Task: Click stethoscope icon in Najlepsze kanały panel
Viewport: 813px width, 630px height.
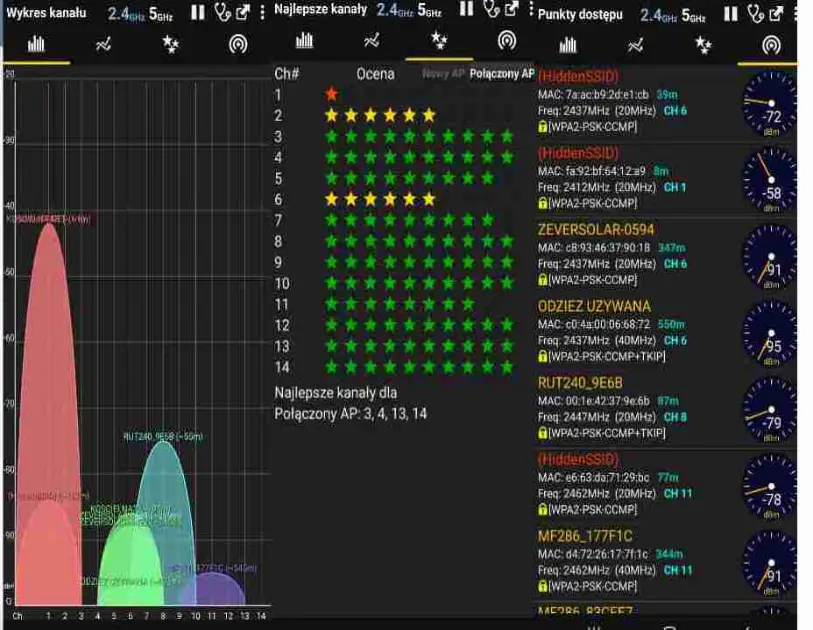Action: (490, 10)
